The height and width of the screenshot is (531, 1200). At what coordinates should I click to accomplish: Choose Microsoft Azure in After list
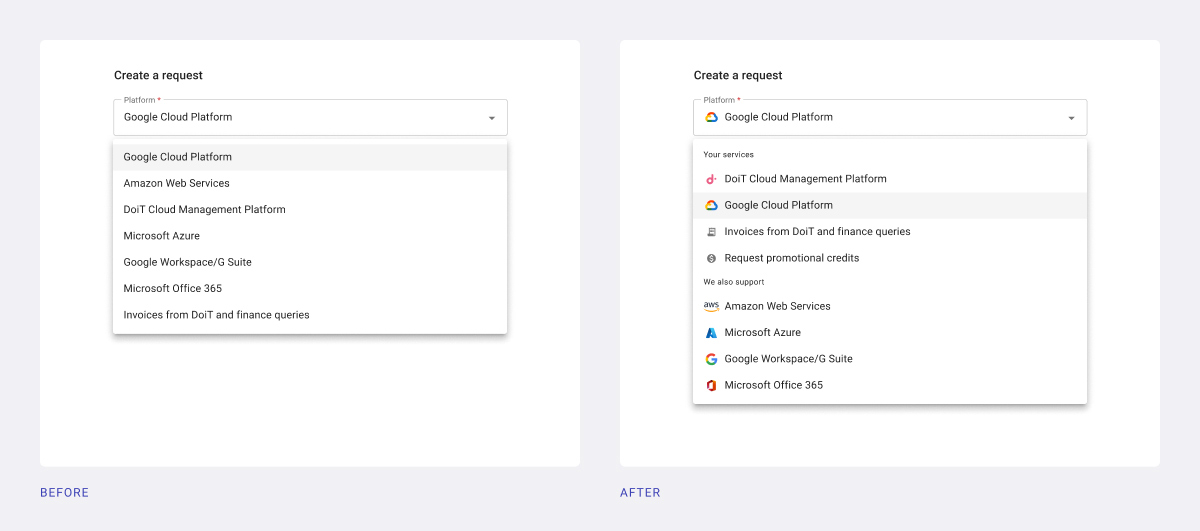[890, 333]
